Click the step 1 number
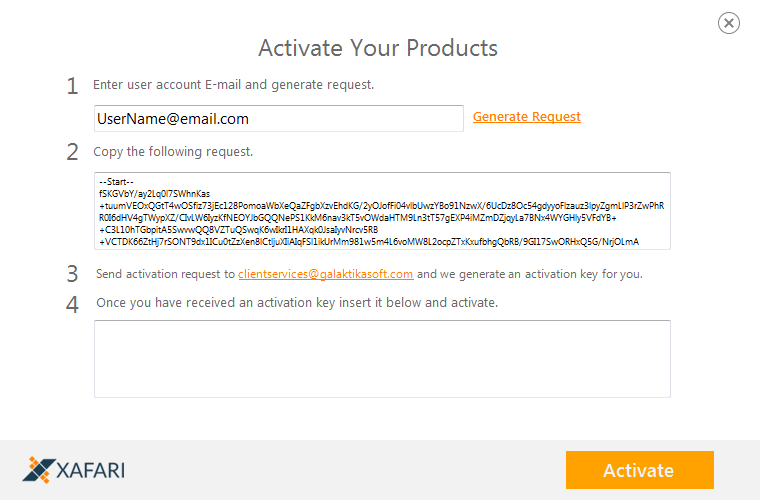The image size is (760, 500). coord(72,86)
